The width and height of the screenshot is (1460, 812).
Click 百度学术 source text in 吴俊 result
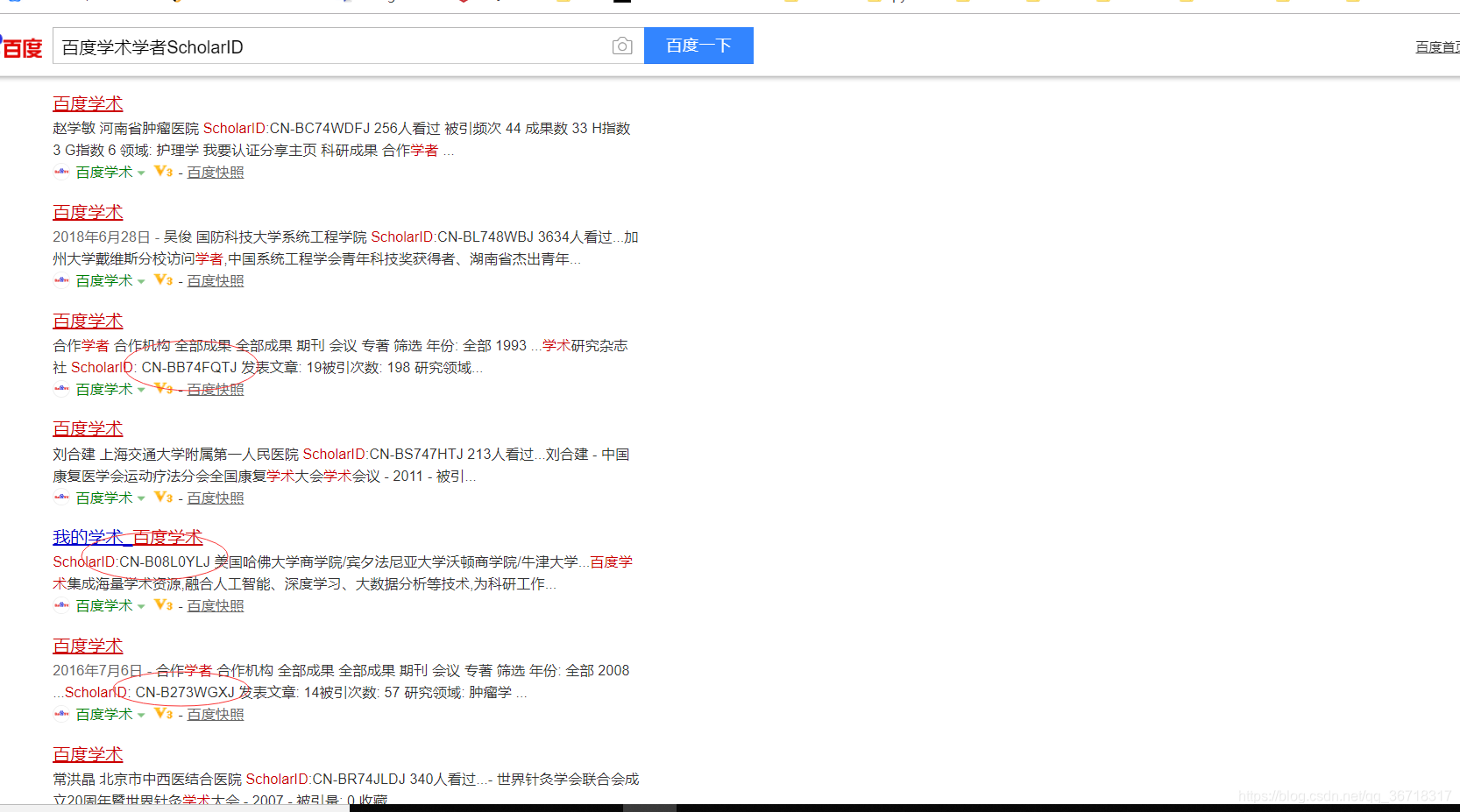[104, 281]
